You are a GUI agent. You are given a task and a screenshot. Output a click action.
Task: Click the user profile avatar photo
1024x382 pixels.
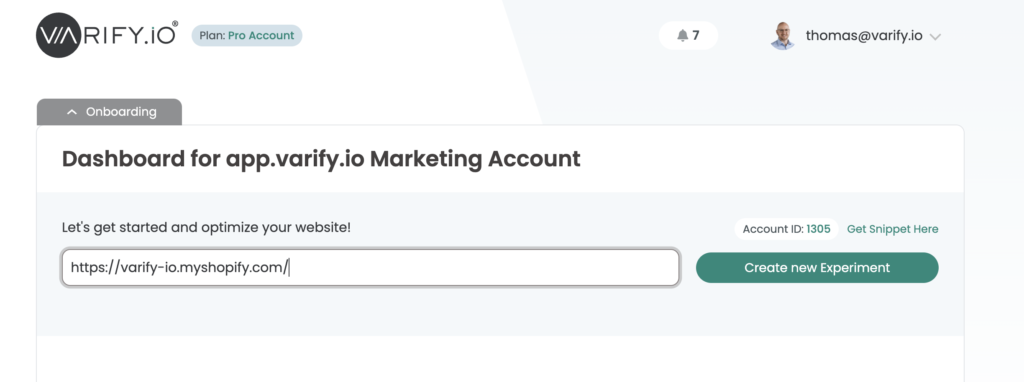click(782, 35)
